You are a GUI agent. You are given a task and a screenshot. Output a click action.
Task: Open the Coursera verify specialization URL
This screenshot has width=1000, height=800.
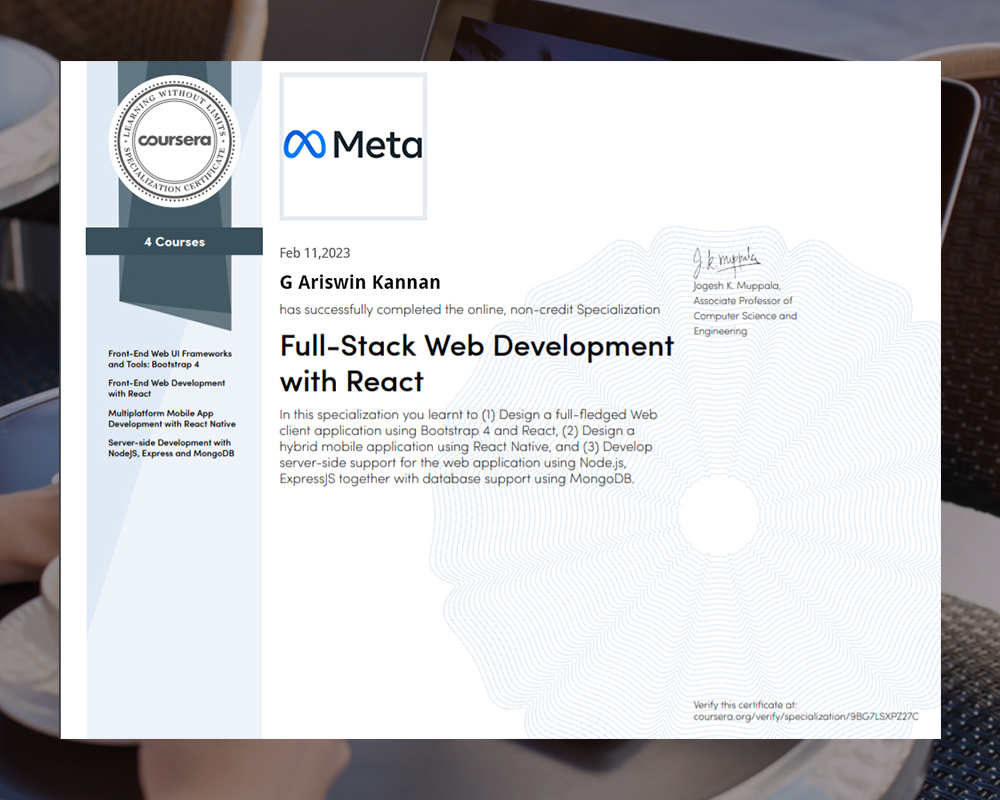[805, 717]
